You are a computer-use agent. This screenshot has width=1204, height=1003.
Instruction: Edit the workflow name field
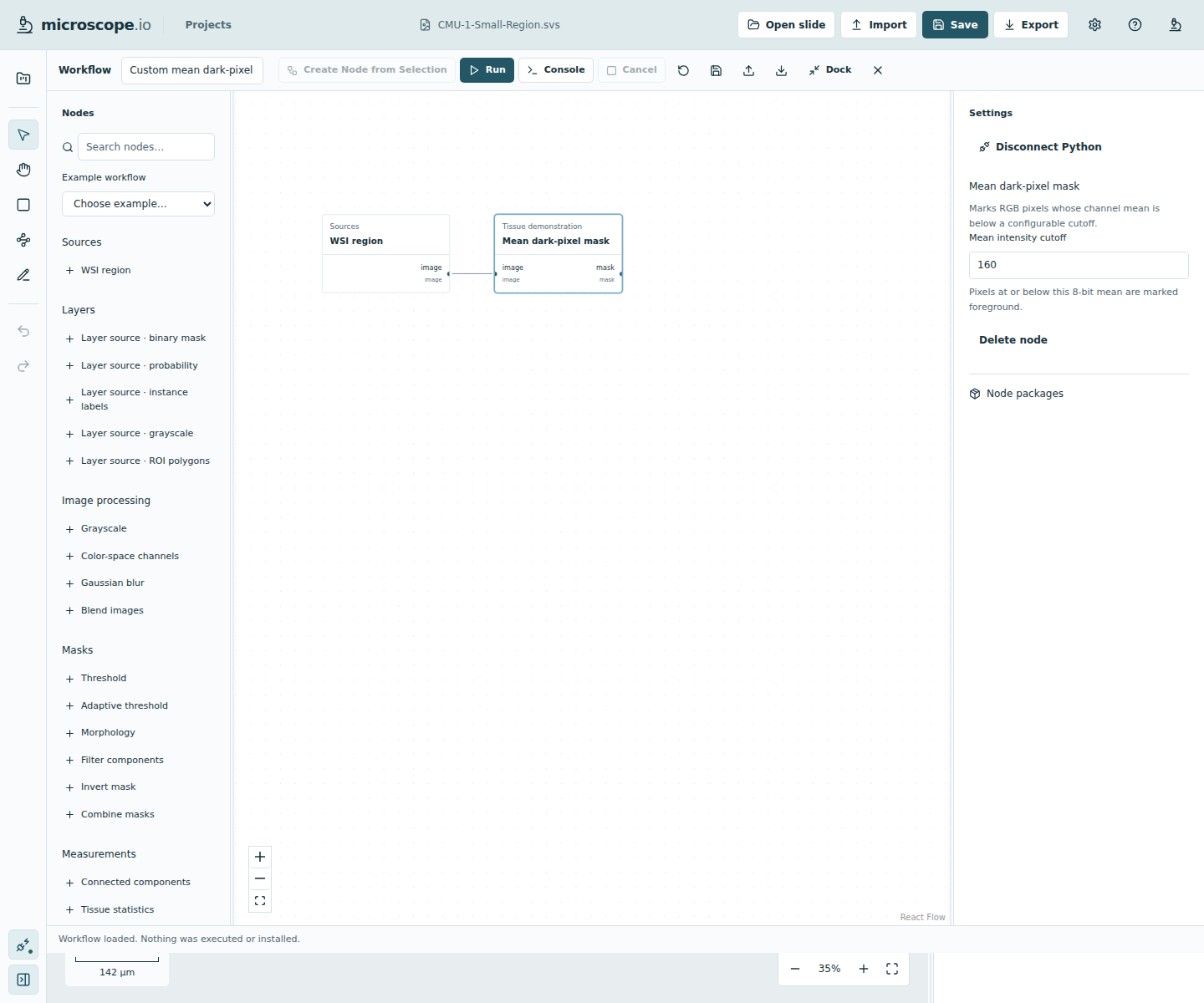point(192,70)
